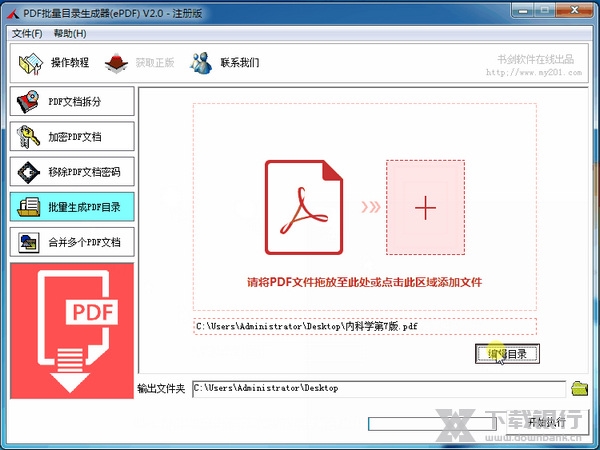The image size is (600, 450).
Task: Click the 编辑目录 button
Action: (507, 354)
